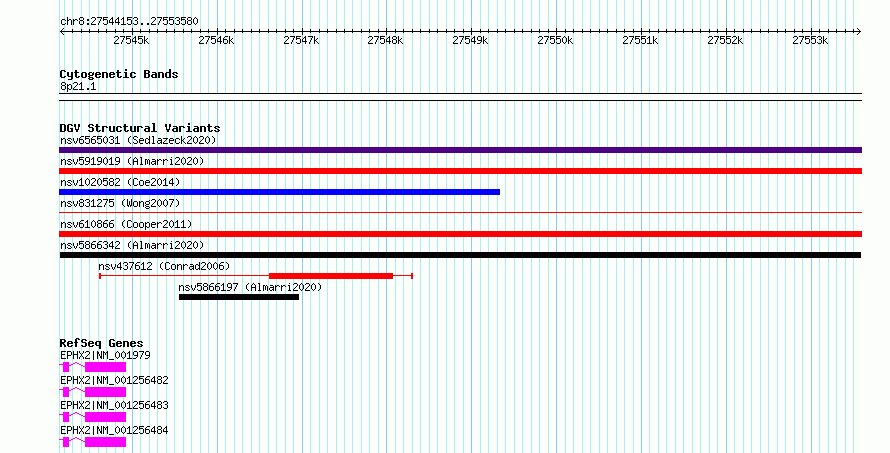This screenshot has width=890, height=453.
Task: Click the right arrowhead of the ruler
Action: coord(859,32)
